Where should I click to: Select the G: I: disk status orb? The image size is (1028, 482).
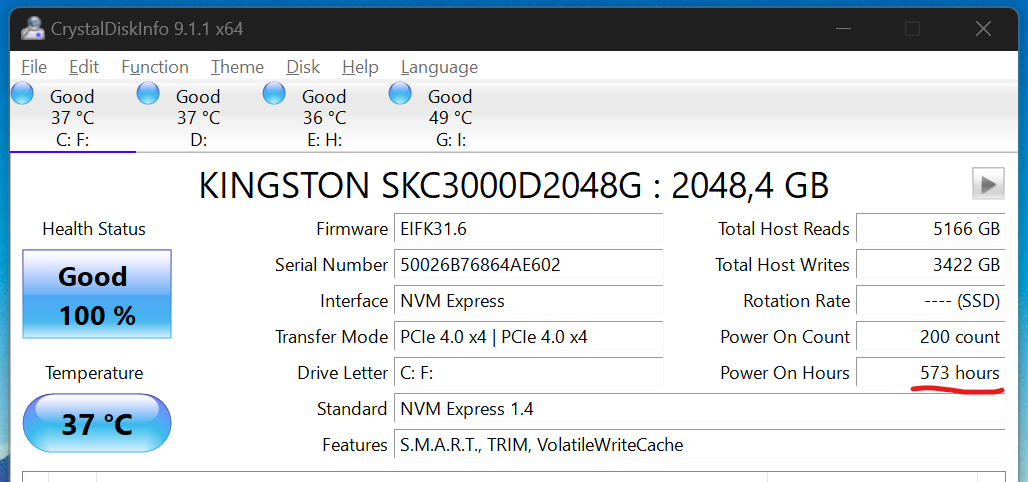[x=400, y=94]
